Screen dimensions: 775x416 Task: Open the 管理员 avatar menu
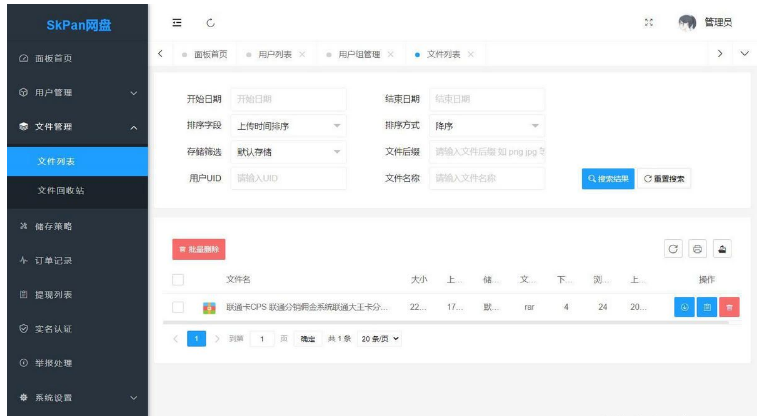point(705,22)
